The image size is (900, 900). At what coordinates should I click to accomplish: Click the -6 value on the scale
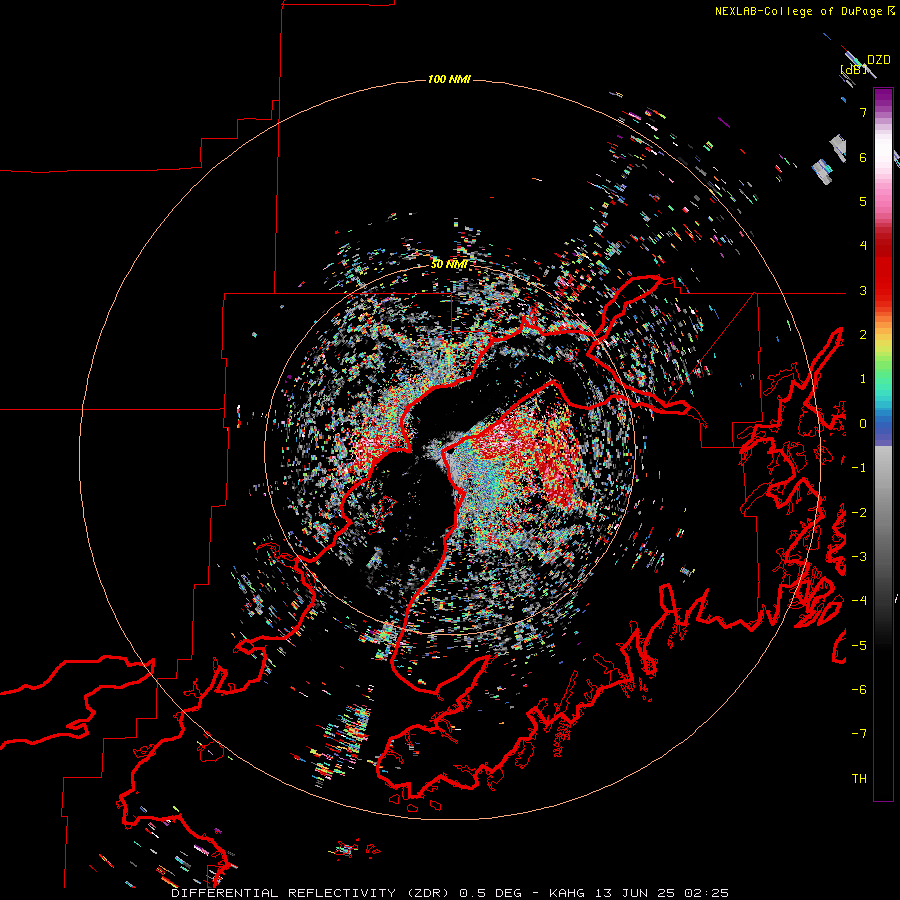pyautogui.click(x=859, y=690)
